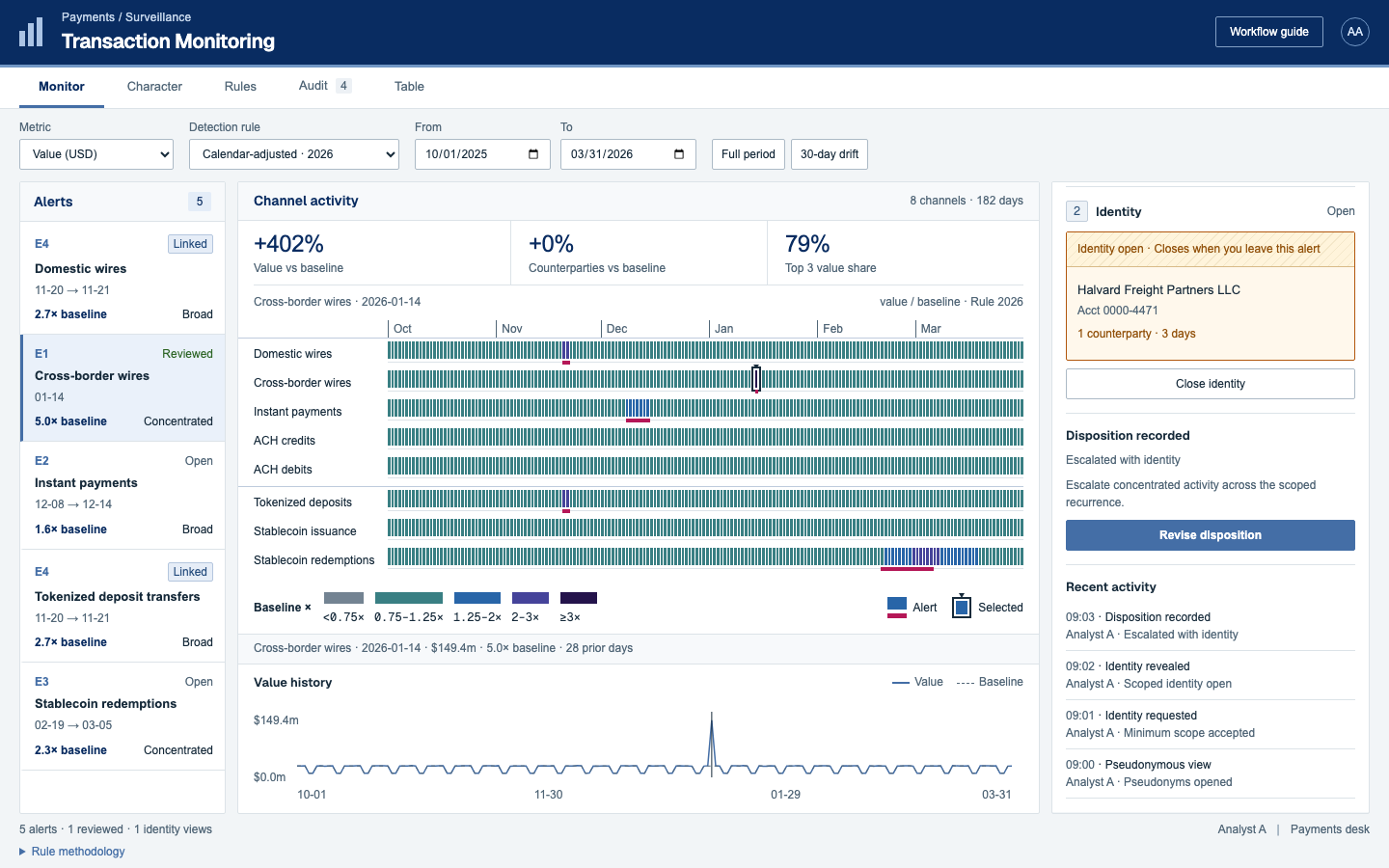Open the Metric Value (USD) dropdown
The height and width of the screenshot is (868, 1389).
click(x=96, y=154)
